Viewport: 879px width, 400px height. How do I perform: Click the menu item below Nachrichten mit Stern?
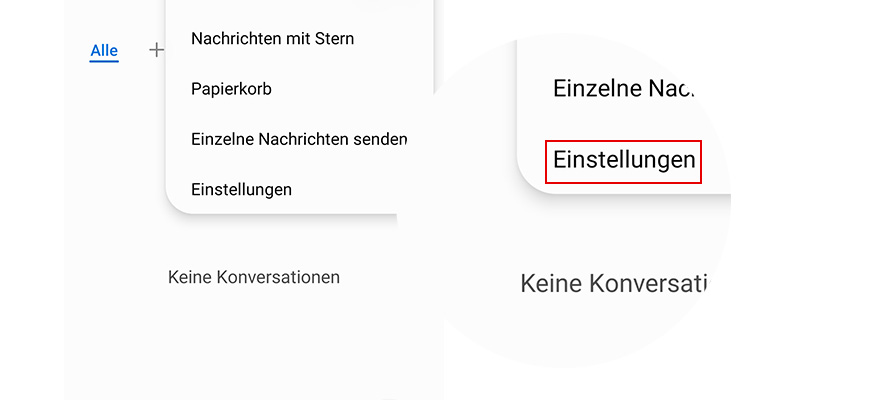point(231,89)
